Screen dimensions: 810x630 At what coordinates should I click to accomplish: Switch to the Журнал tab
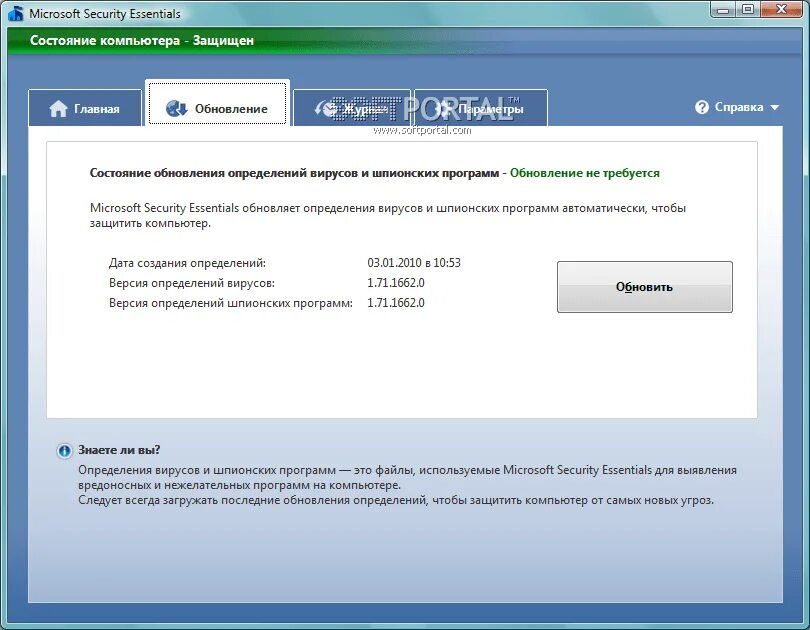coord(352,108)
